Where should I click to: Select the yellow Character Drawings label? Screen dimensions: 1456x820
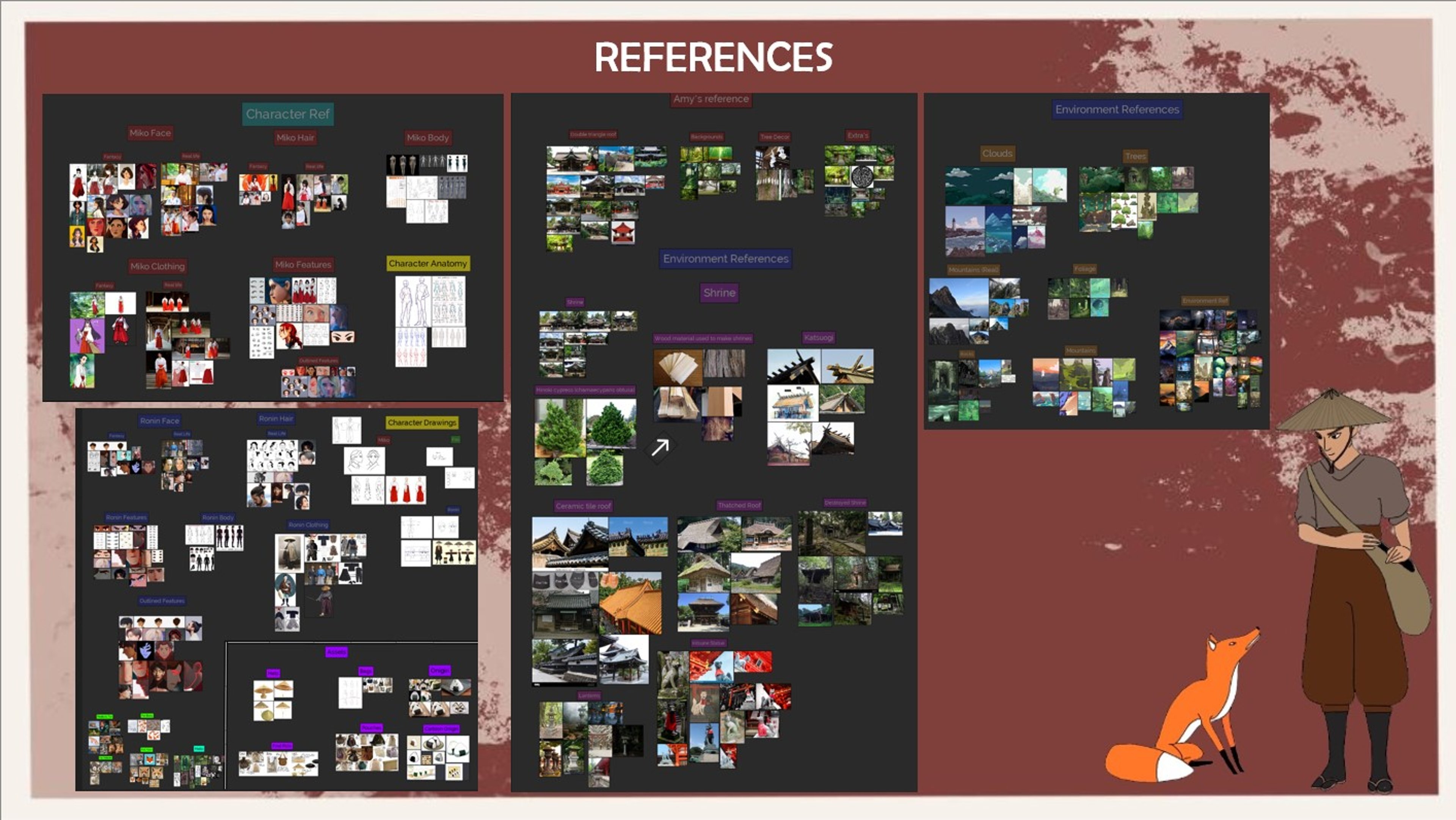(422, 423)
